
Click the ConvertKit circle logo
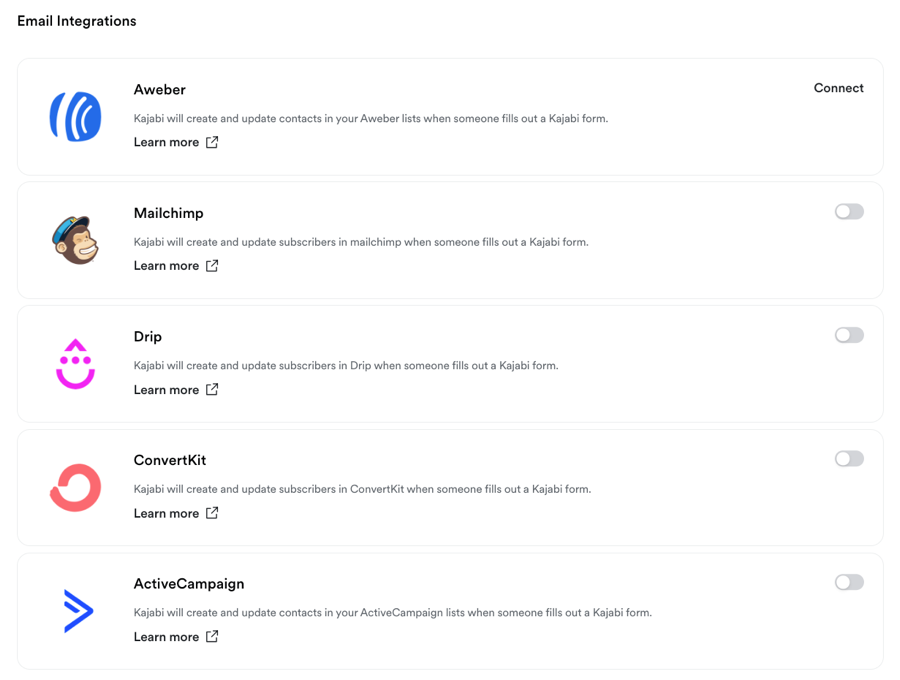pos(76,487)
